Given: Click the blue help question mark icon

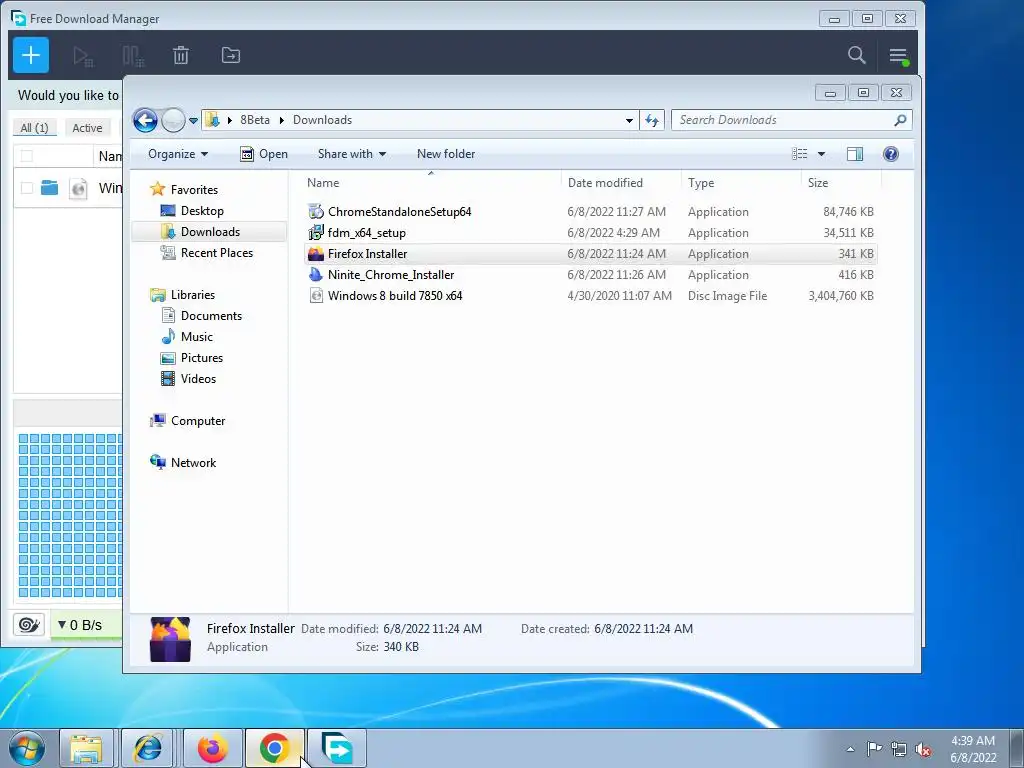Looking at the screenshot, I should [890, 153].
